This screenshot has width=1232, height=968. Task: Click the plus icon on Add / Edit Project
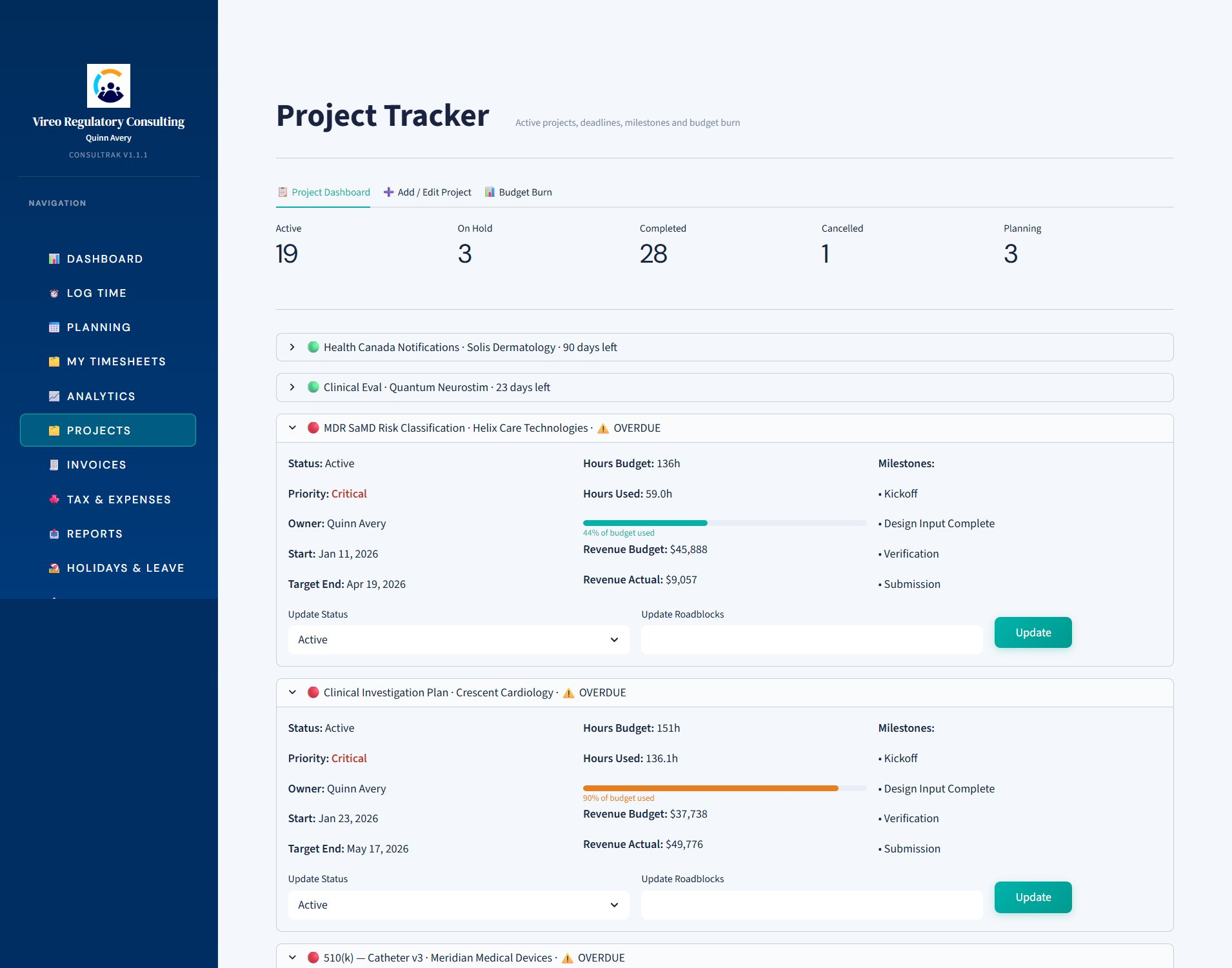click(x=388, y=192)
